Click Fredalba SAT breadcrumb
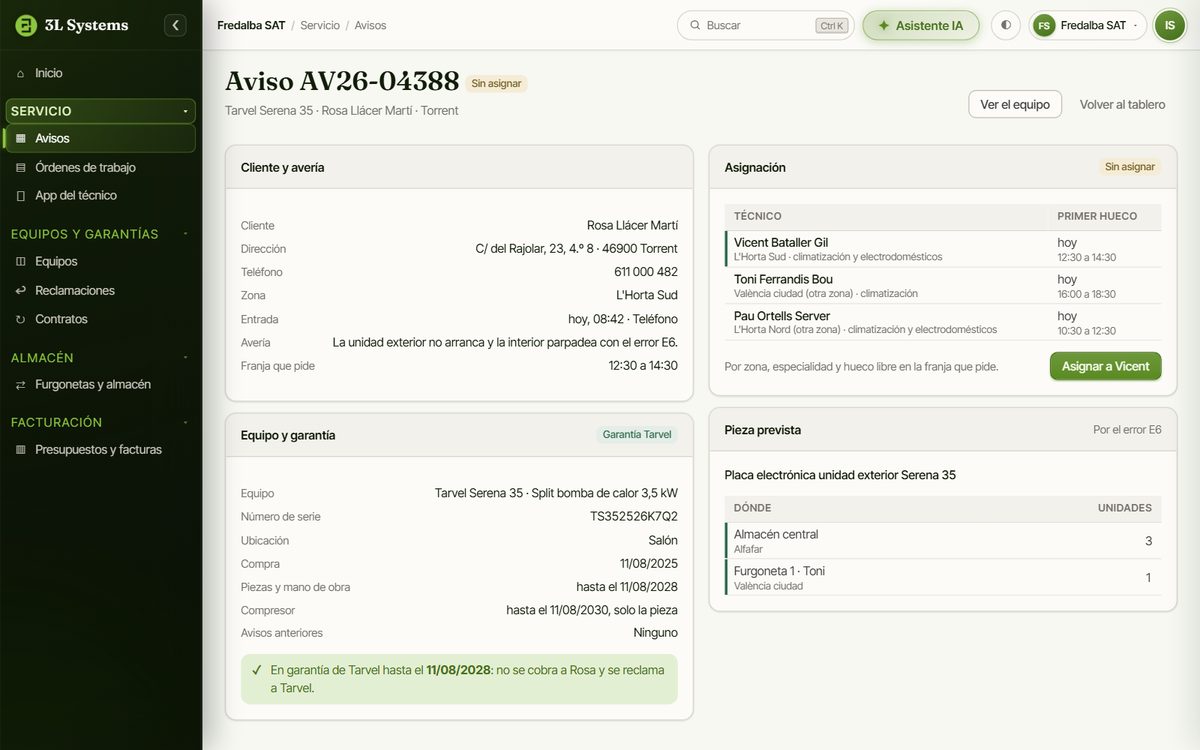 [251, 26]
